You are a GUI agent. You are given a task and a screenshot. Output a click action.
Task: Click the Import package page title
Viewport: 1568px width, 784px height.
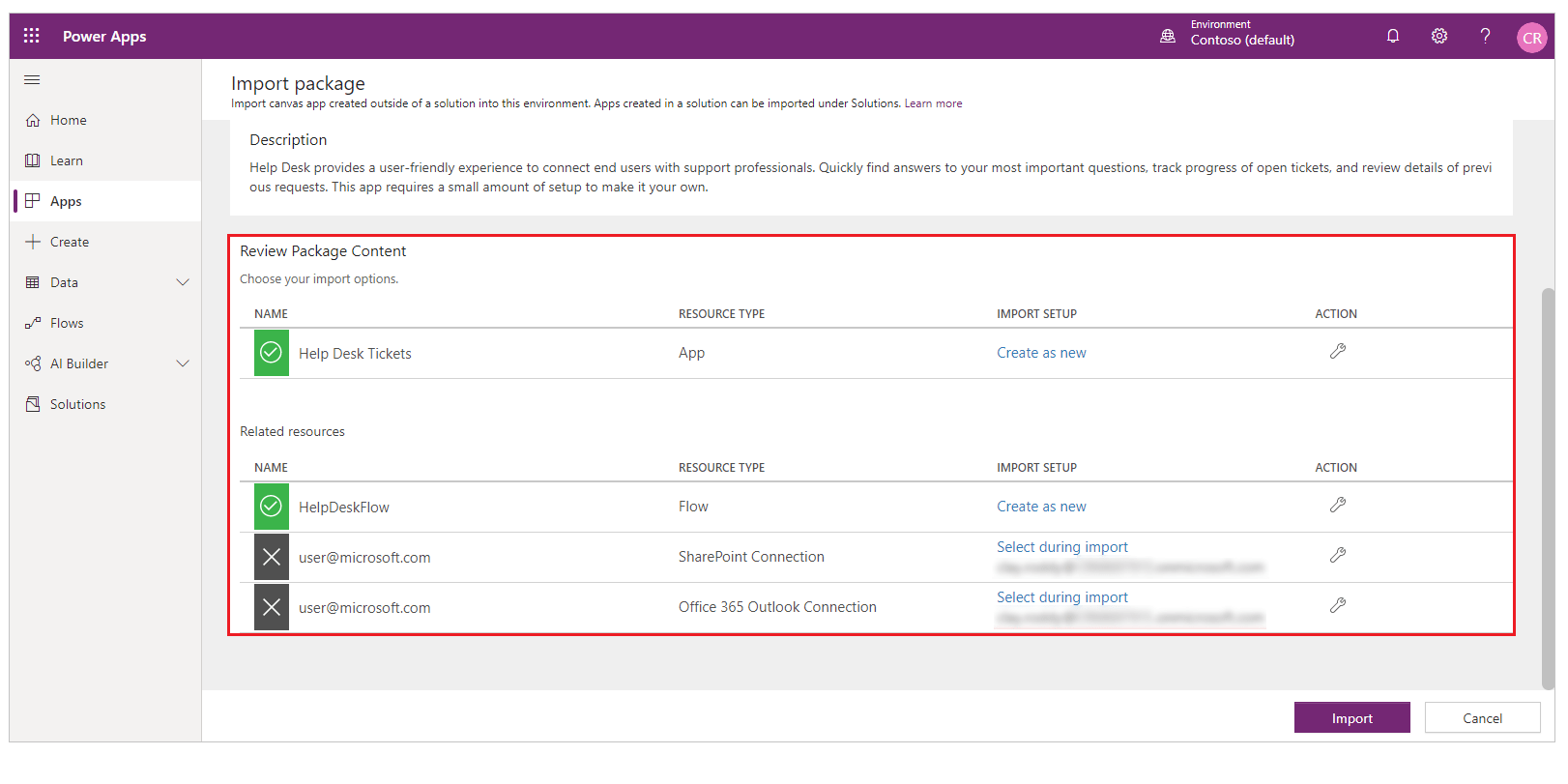298,84
